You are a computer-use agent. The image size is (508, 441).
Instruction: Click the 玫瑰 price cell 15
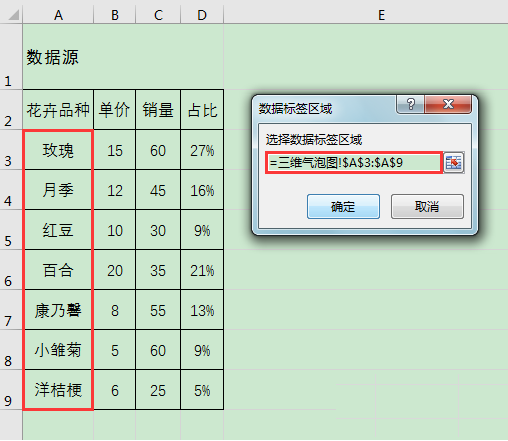pos(115,150)
